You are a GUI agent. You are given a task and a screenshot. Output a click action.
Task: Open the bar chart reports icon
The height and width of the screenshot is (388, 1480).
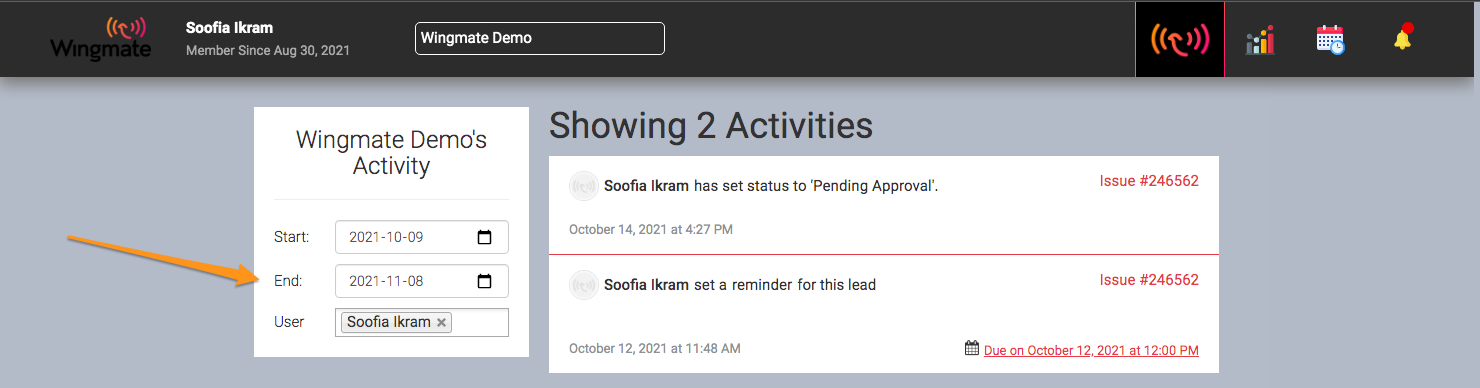coord(1260,40)
